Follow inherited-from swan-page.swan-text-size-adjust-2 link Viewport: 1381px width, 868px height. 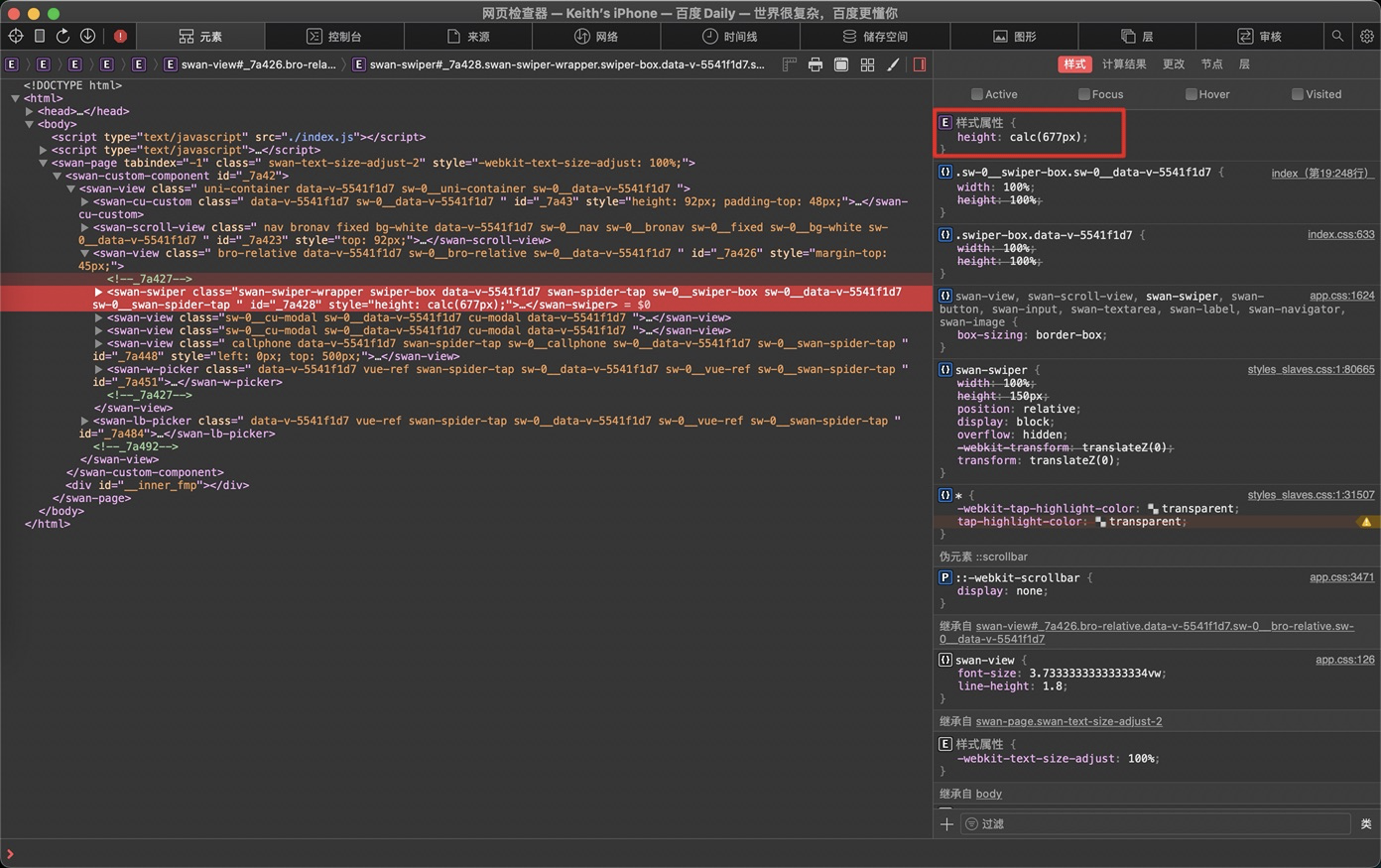(1069, 721)
